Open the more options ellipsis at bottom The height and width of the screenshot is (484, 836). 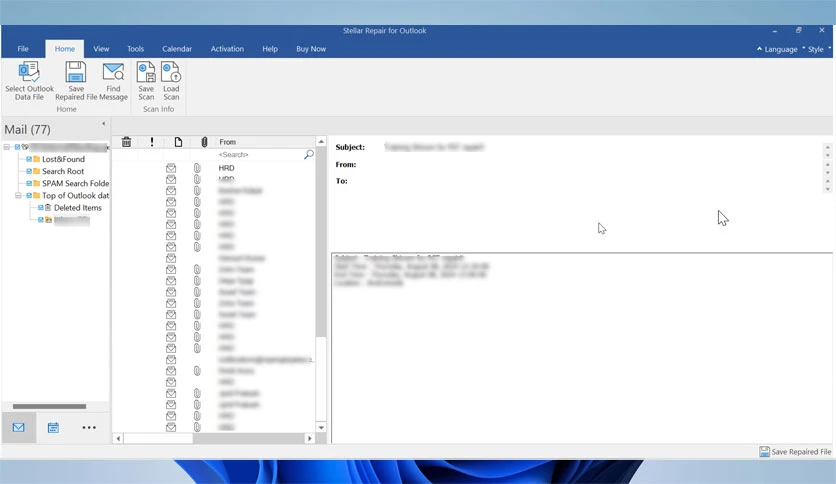[x=89, y=427]
